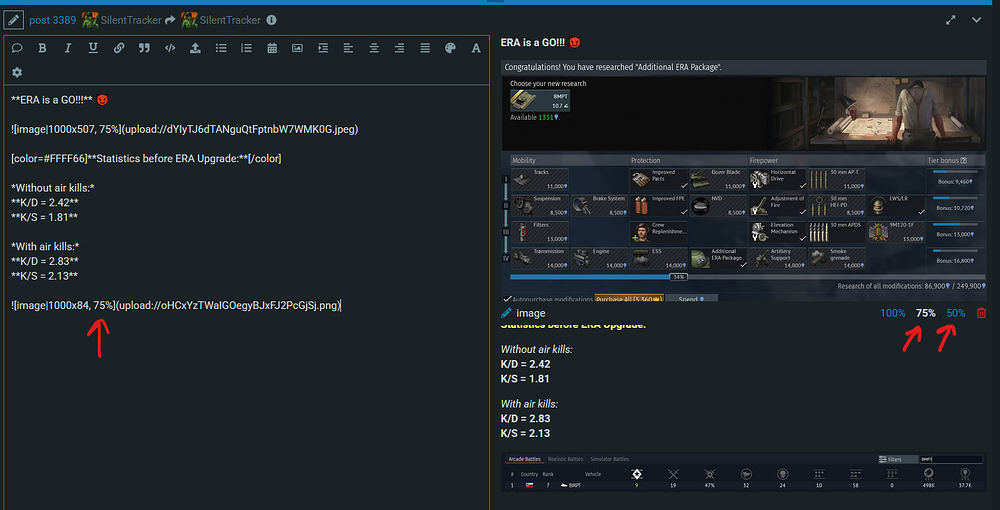Open the color palette icon
The width and height of the screenshot is (1000, 510).
pos(450,48)
